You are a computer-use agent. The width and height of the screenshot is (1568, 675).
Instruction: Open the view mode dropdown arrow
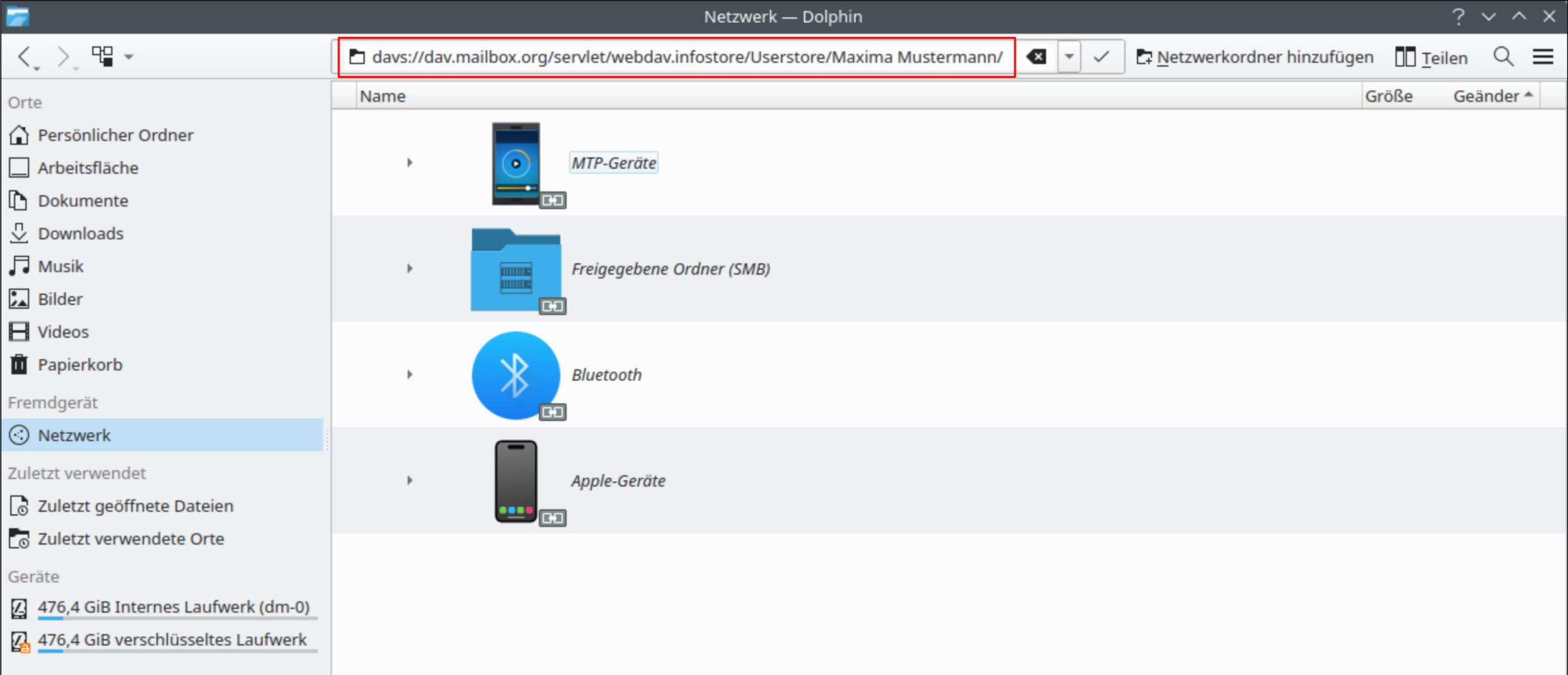click(x=129, y=57)
